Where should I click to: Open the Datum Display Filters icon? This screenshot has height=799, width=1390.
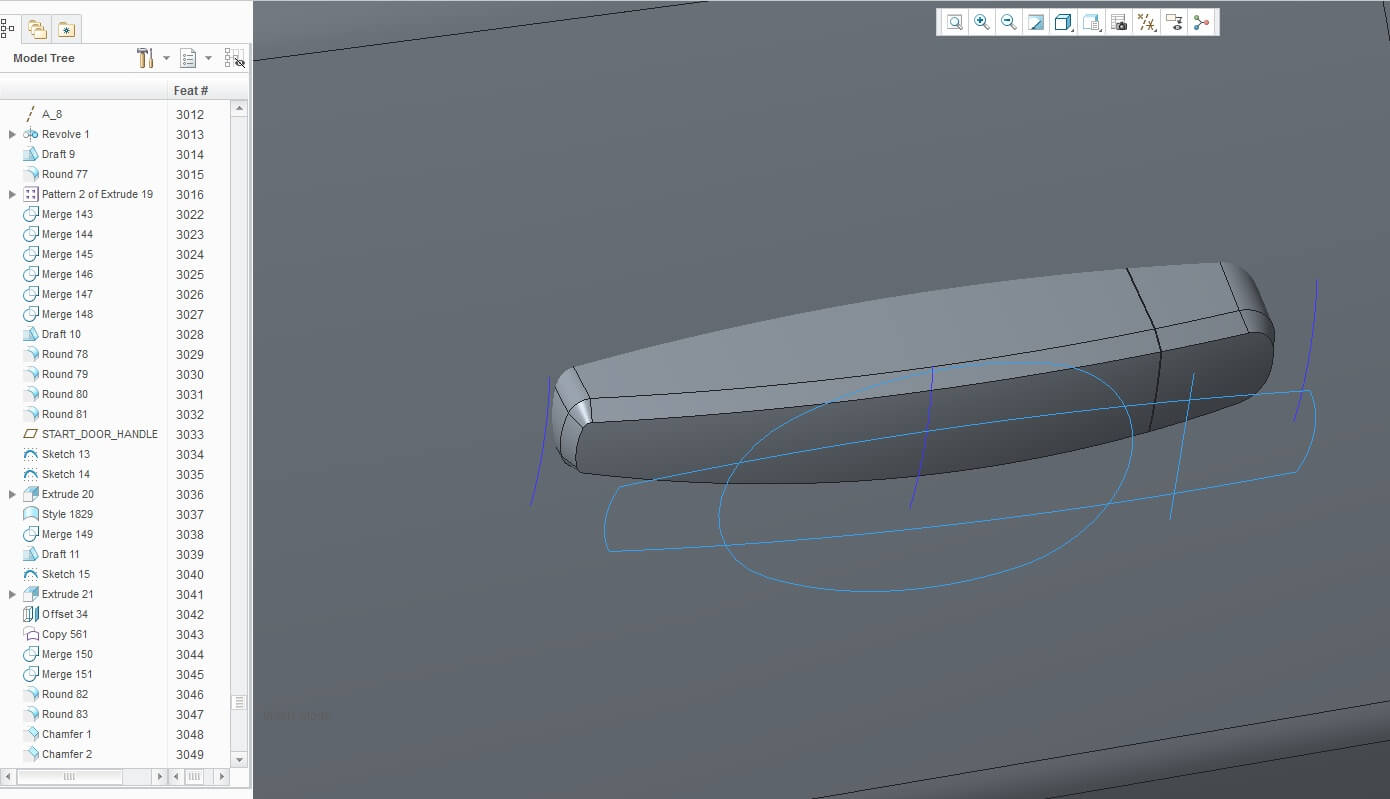pos(1147,22)
